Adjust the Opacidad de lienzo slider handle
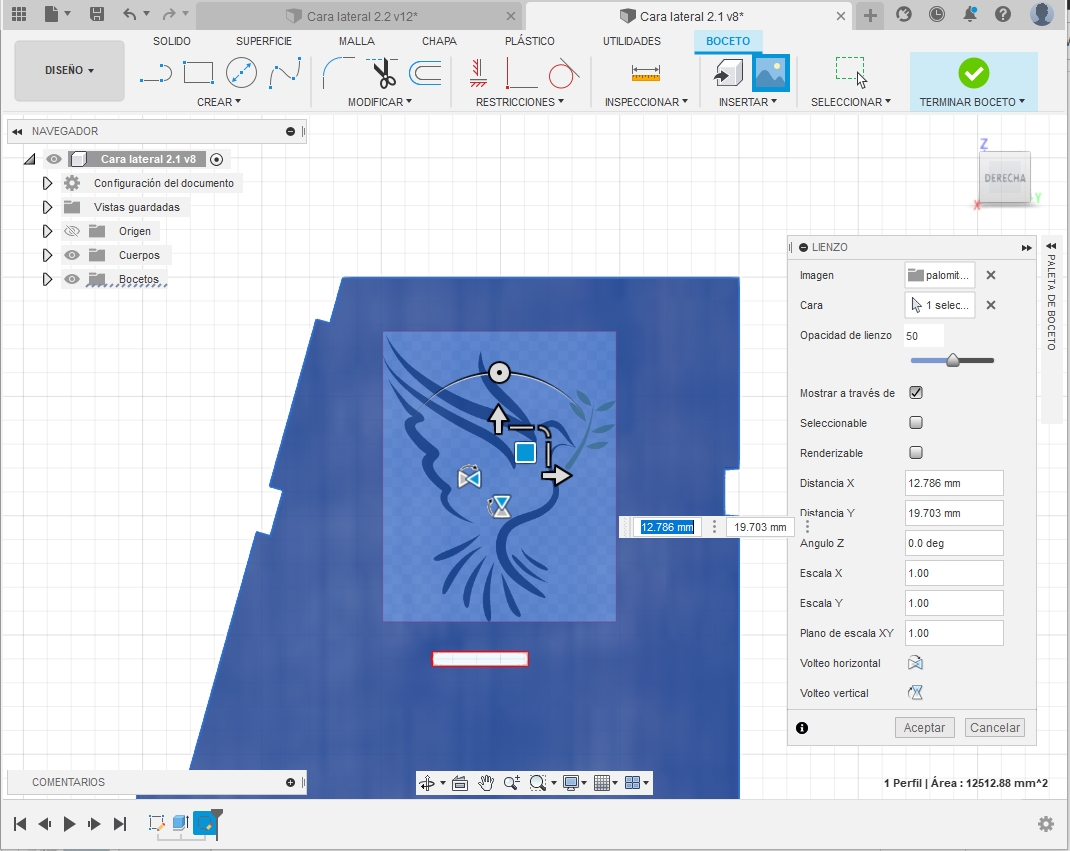The width and height of the screenshot is (1070, 851). click(x=953, y=360)
